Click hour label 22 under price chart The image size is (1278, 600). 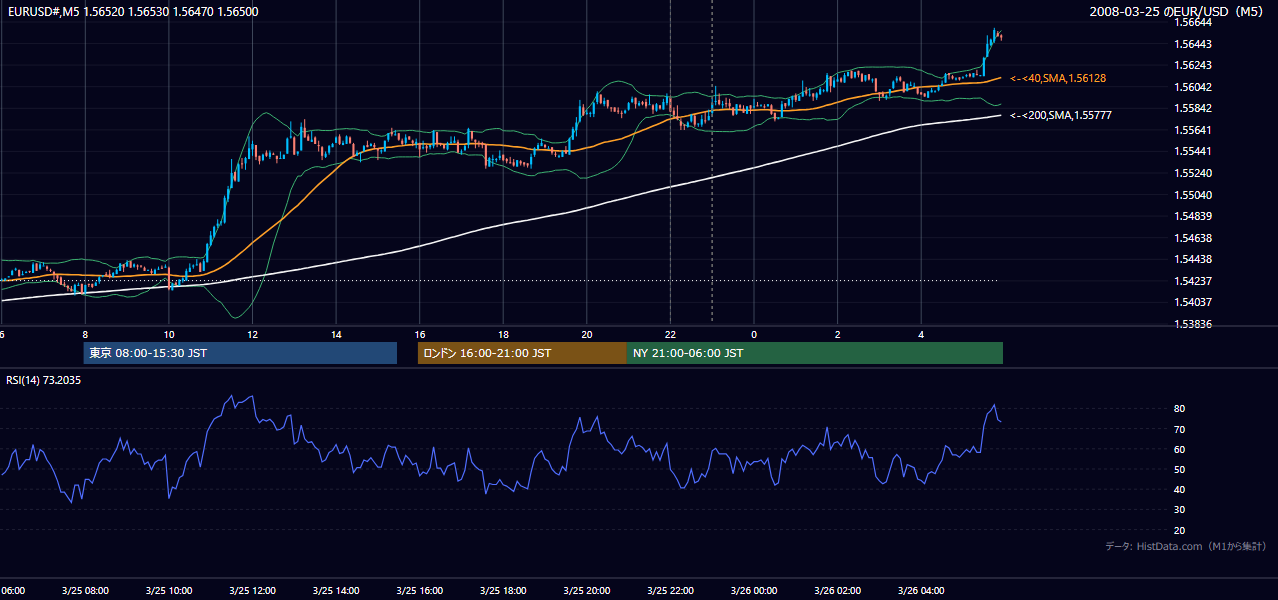(x=670, y=334)
